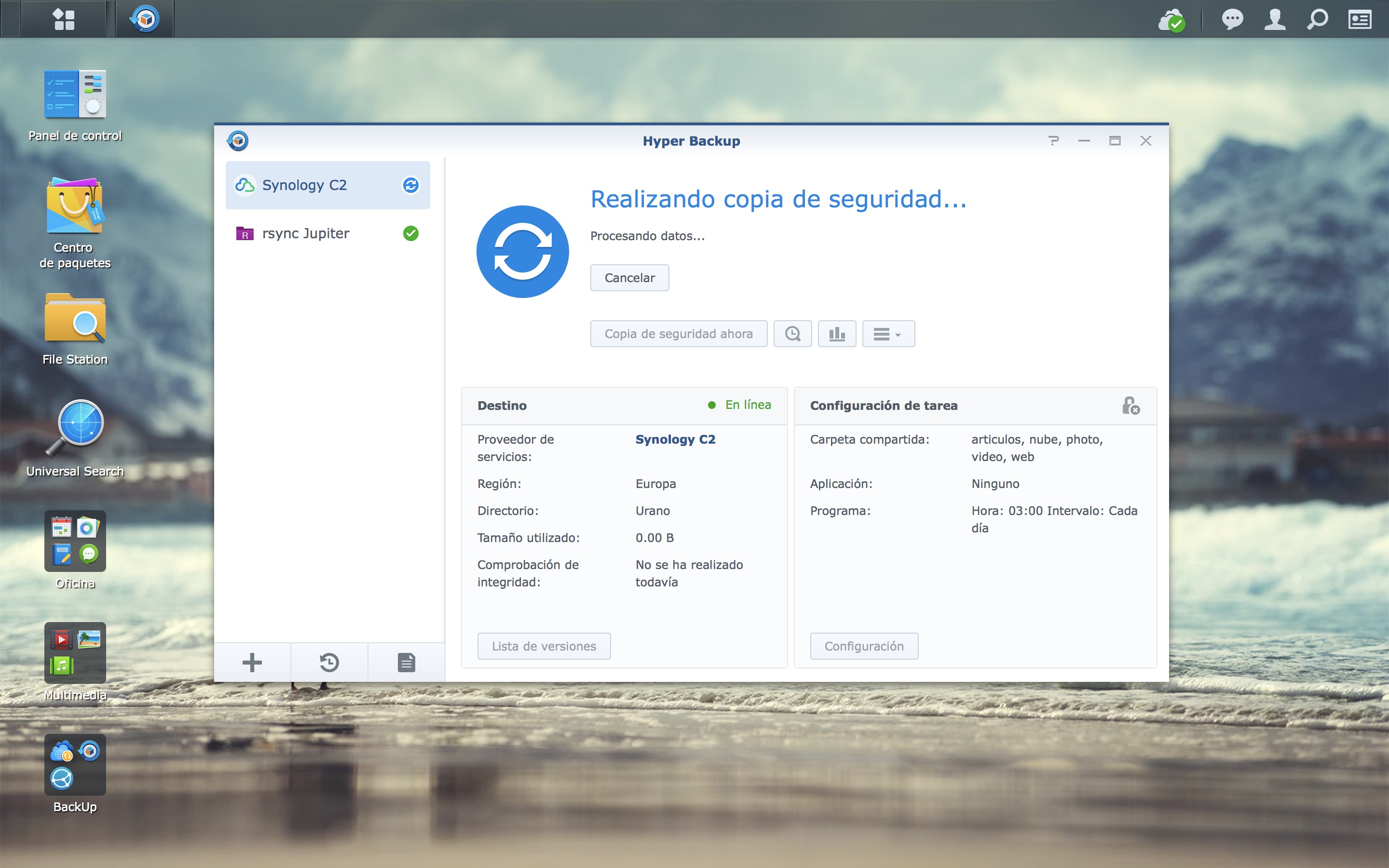This screenshot has width=1389, height=868.
Task: Click the Lista de versiones button
Action: [x=544, y=646]
